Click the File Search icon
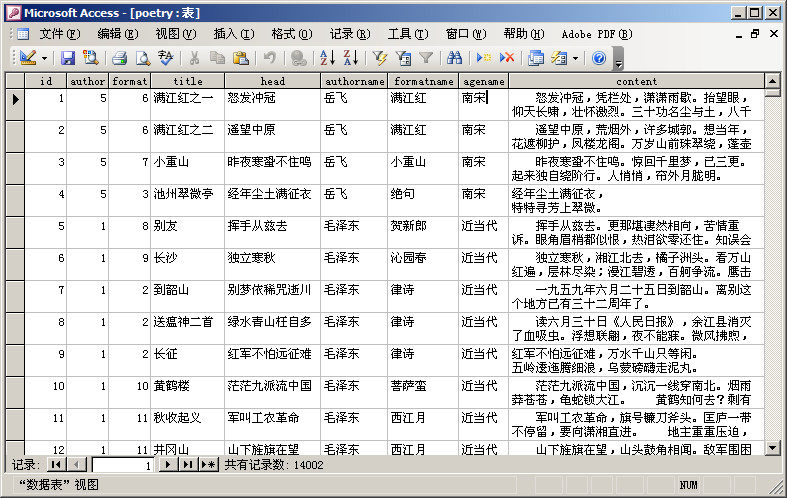The height and width of the screenshot is (498, 787). pyautogui.click(x=91, y=58)
